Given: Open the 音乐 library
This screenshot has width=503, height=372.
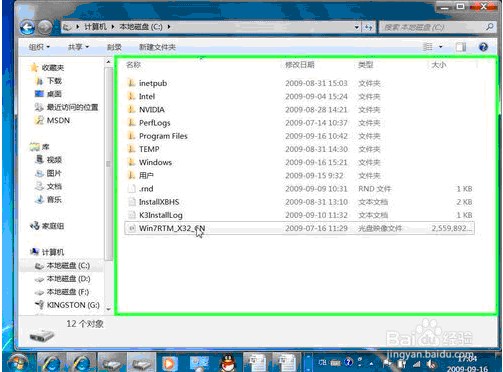Looking at the screenshot, I should click(54, 200).
